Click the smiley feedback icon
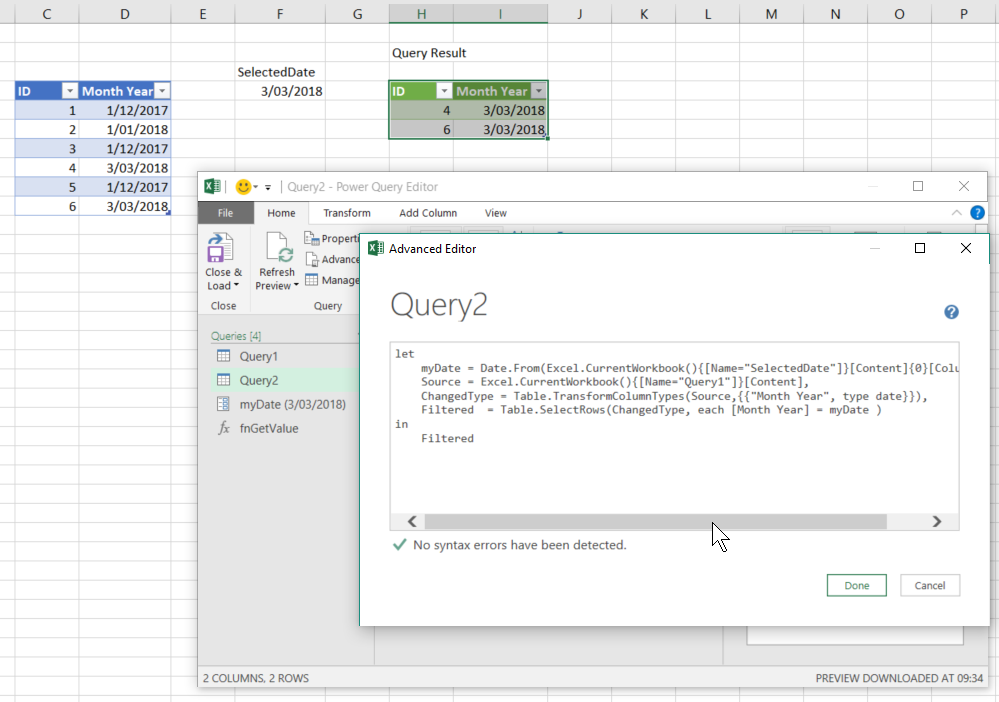Screen dimensions: 999x702 [x=243, y=187]
